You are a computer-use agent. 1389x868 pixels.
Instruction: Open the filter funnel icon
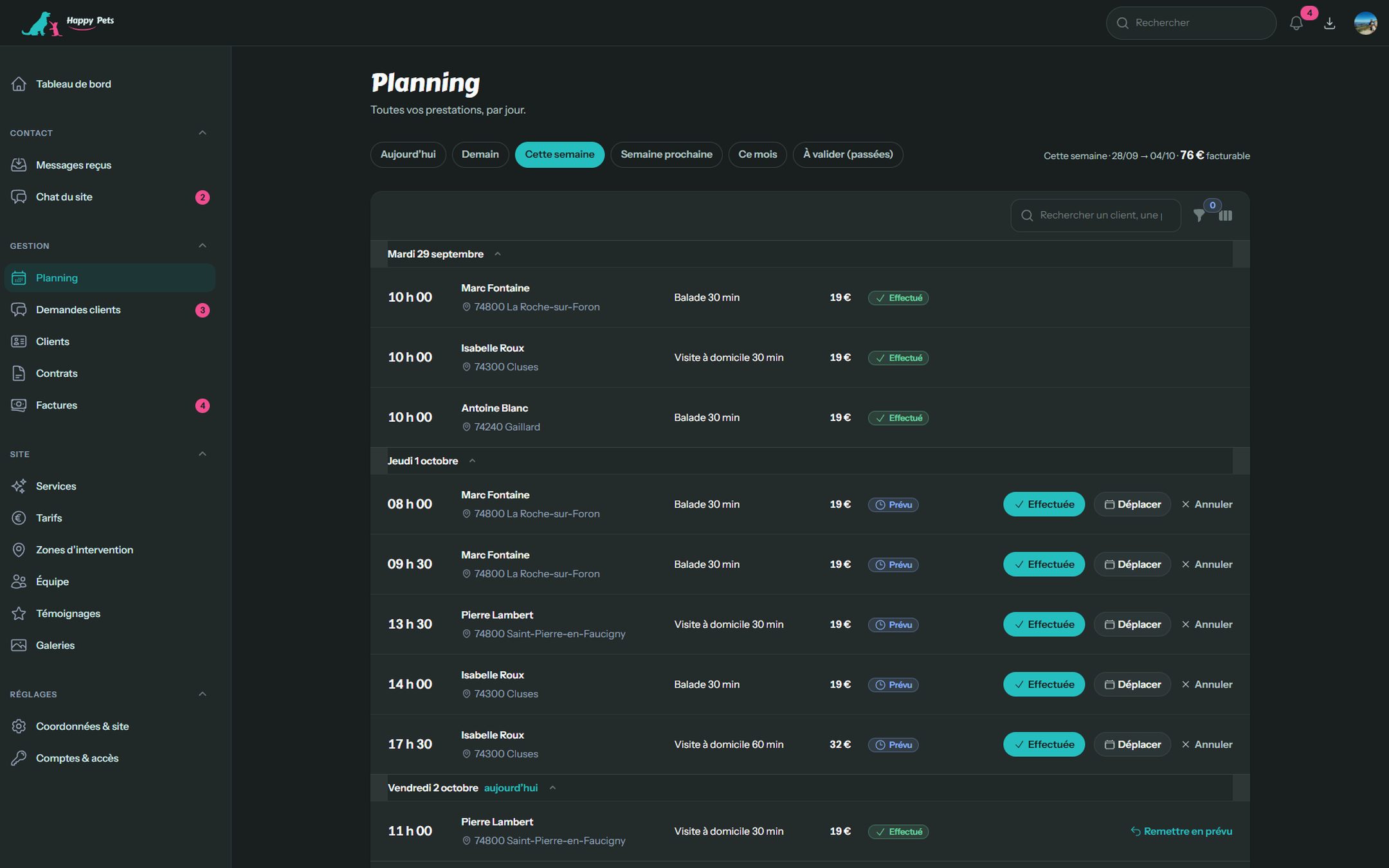tap(1199, 215)
